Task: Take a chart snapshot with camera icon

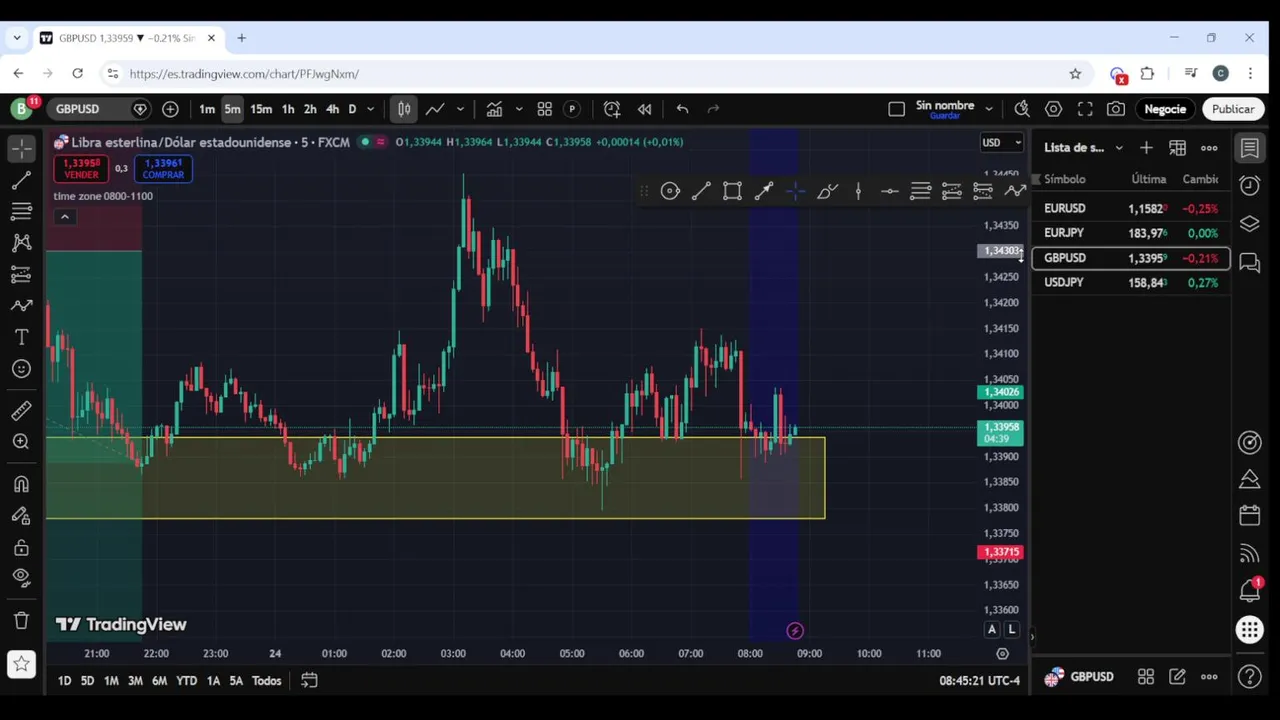Action: point(1116,109)
